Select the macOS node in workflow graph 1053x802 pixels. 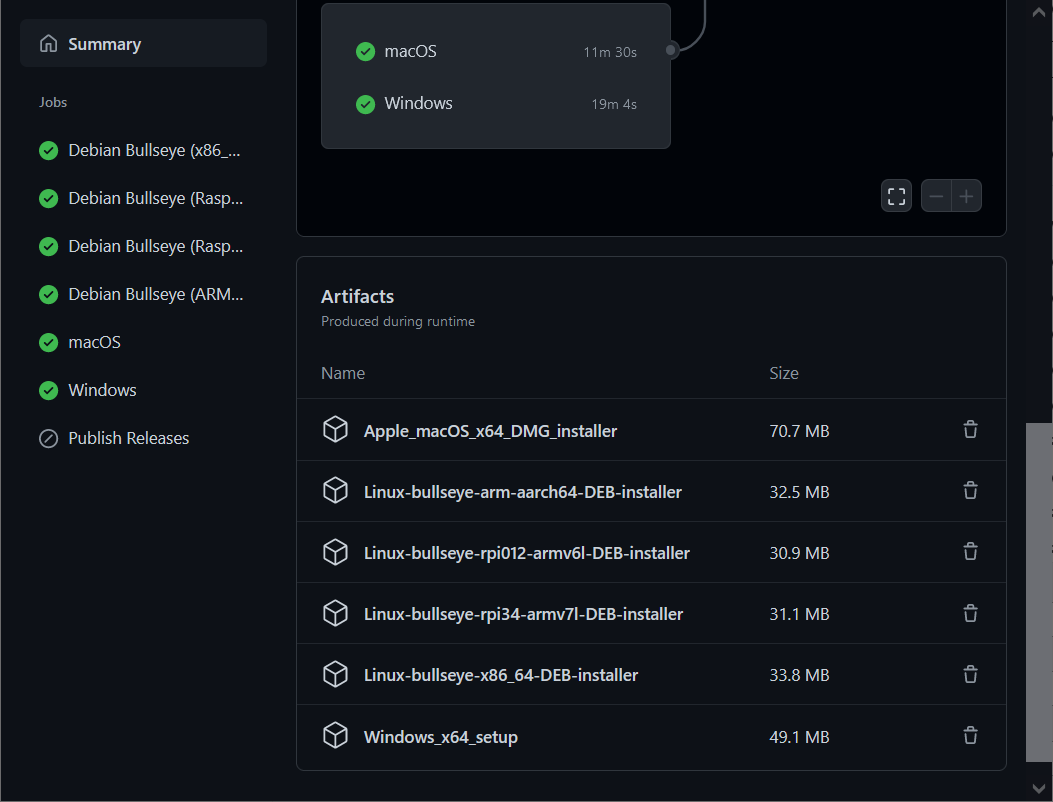496,51
